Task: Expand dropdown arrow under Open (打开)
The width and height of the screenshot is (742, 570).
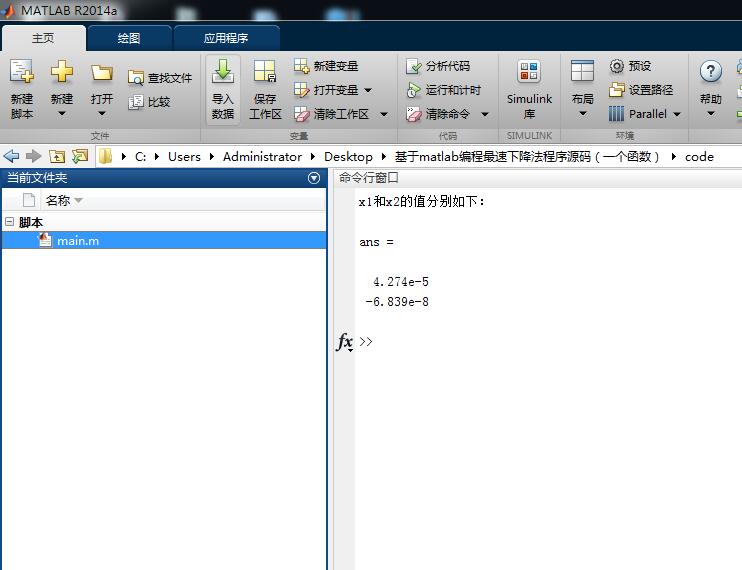Action: tap(102, 114)
